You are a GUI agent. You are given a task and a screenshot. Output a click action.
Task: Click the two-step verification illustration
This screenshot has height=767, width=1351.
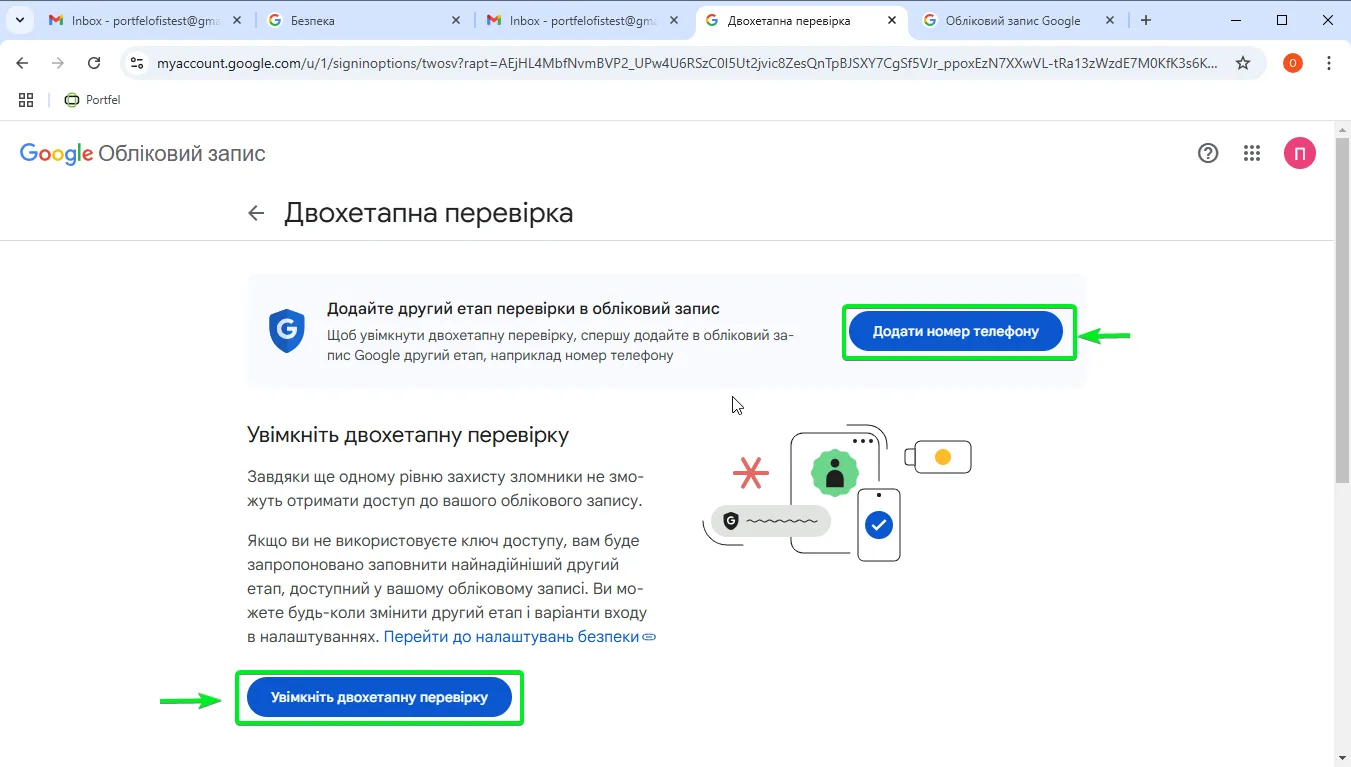tap(838, 492)
